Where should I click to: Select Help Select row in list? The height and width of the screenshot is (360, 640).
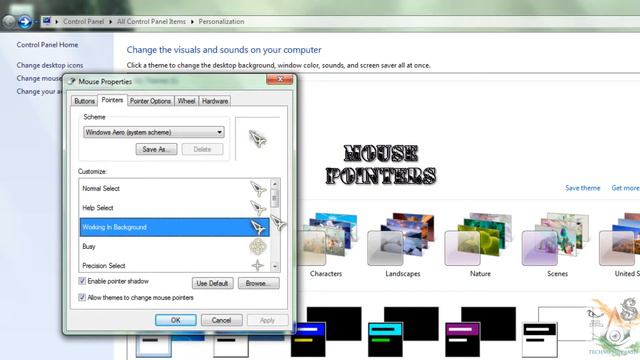(175, 208)
